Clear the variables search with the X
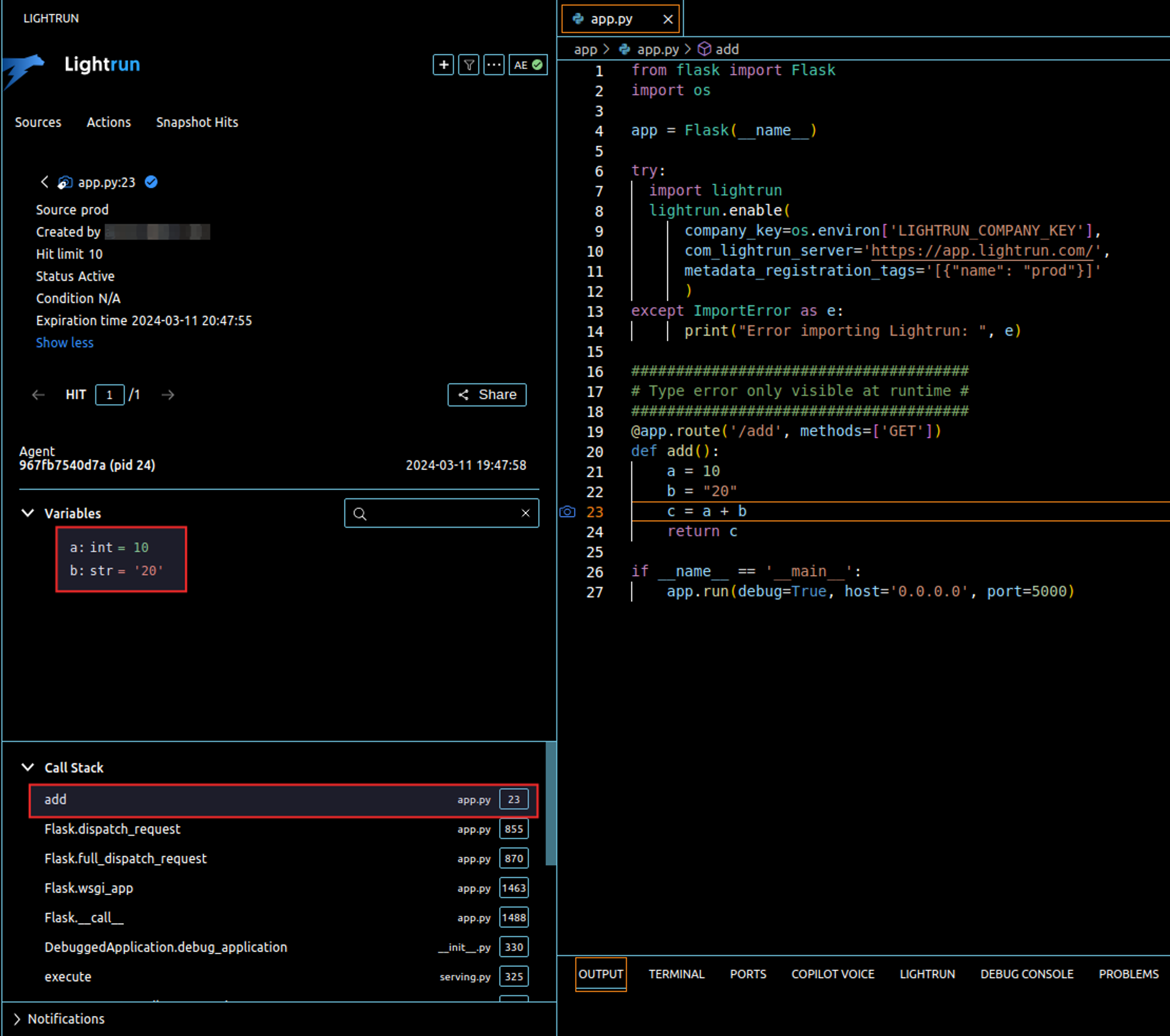The width and height of the screenshot is (1170, 1036). [525, 513]
